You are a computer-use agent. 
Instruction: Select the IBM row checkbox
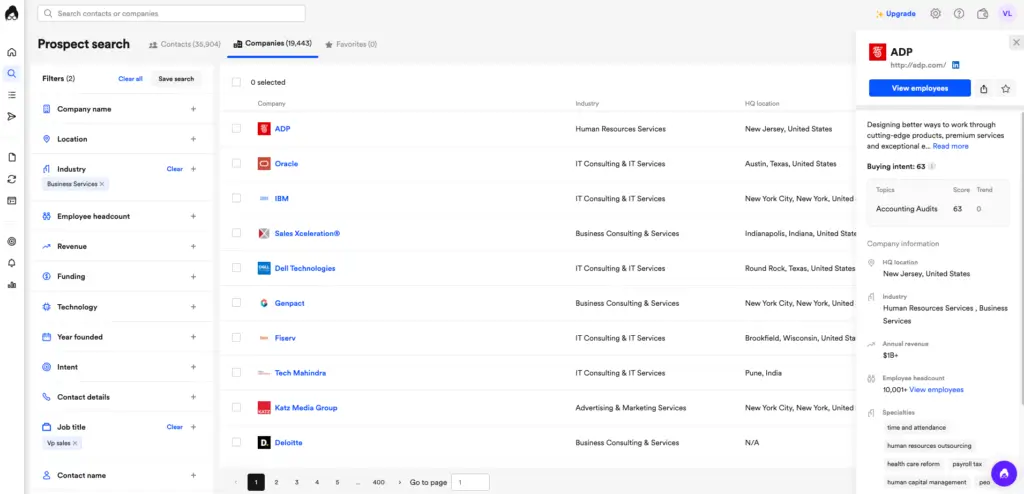(x=237, y=198)
